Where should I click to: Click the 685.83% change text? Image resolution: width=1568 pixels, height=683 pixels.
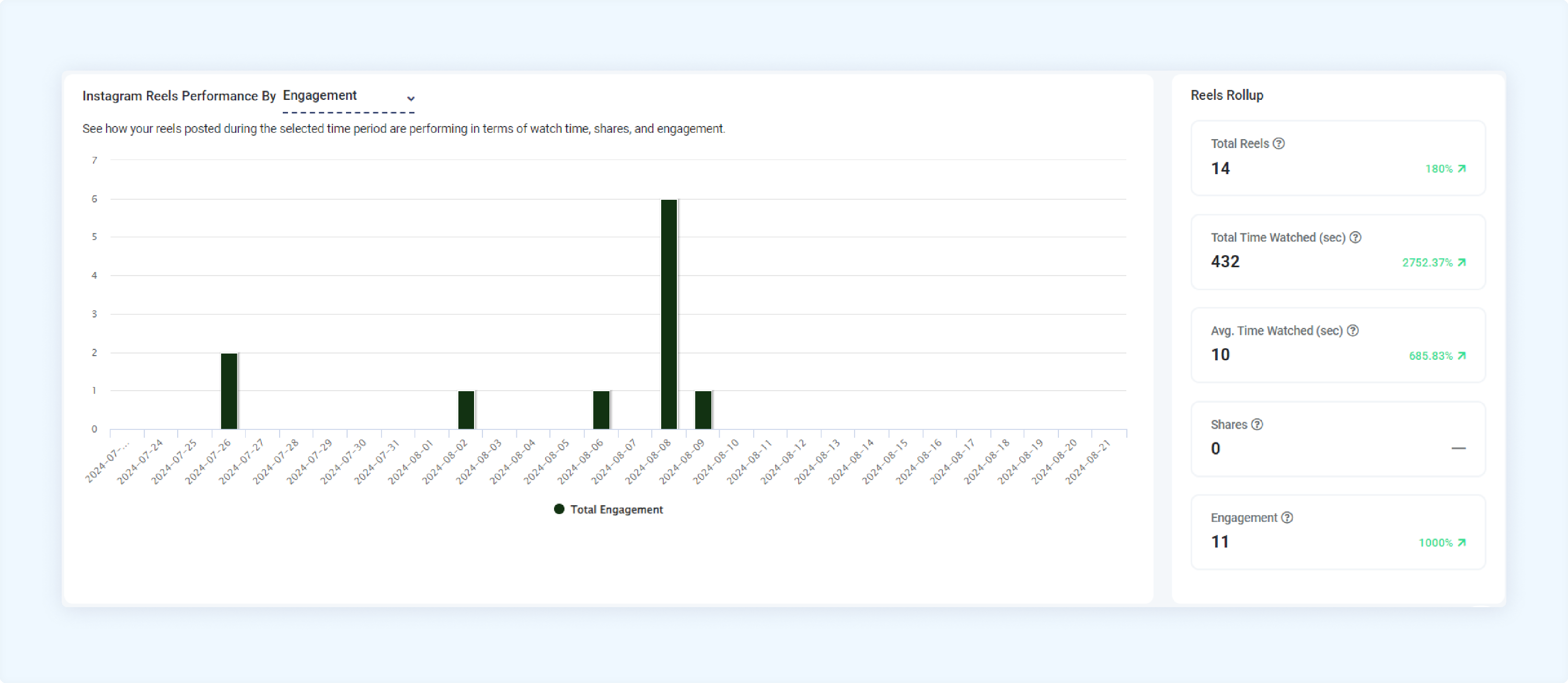1431,356
